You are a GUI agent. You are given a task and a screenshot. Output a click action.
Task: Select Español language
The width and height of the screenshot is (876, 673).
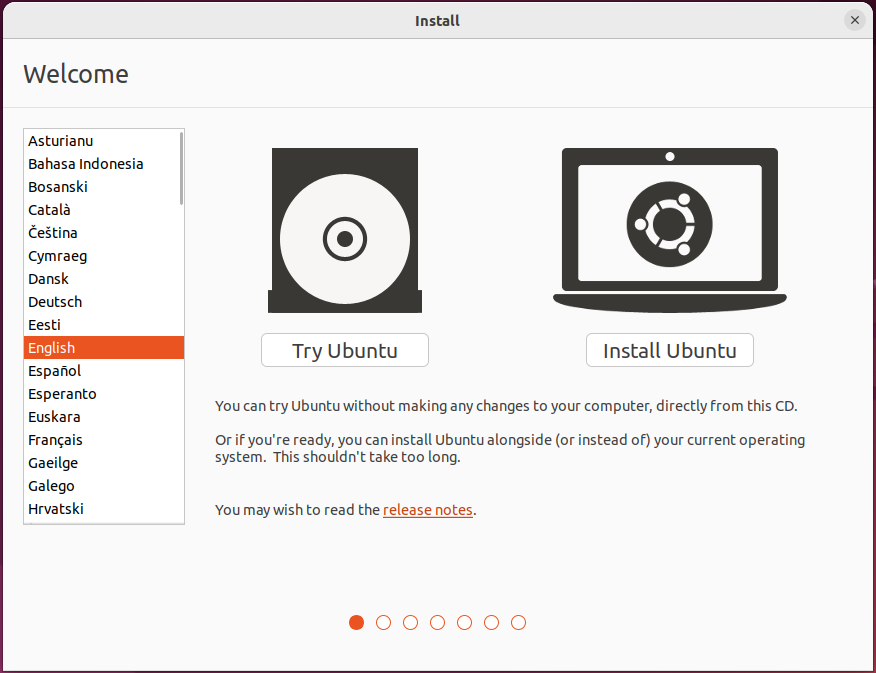coord(103,371)
